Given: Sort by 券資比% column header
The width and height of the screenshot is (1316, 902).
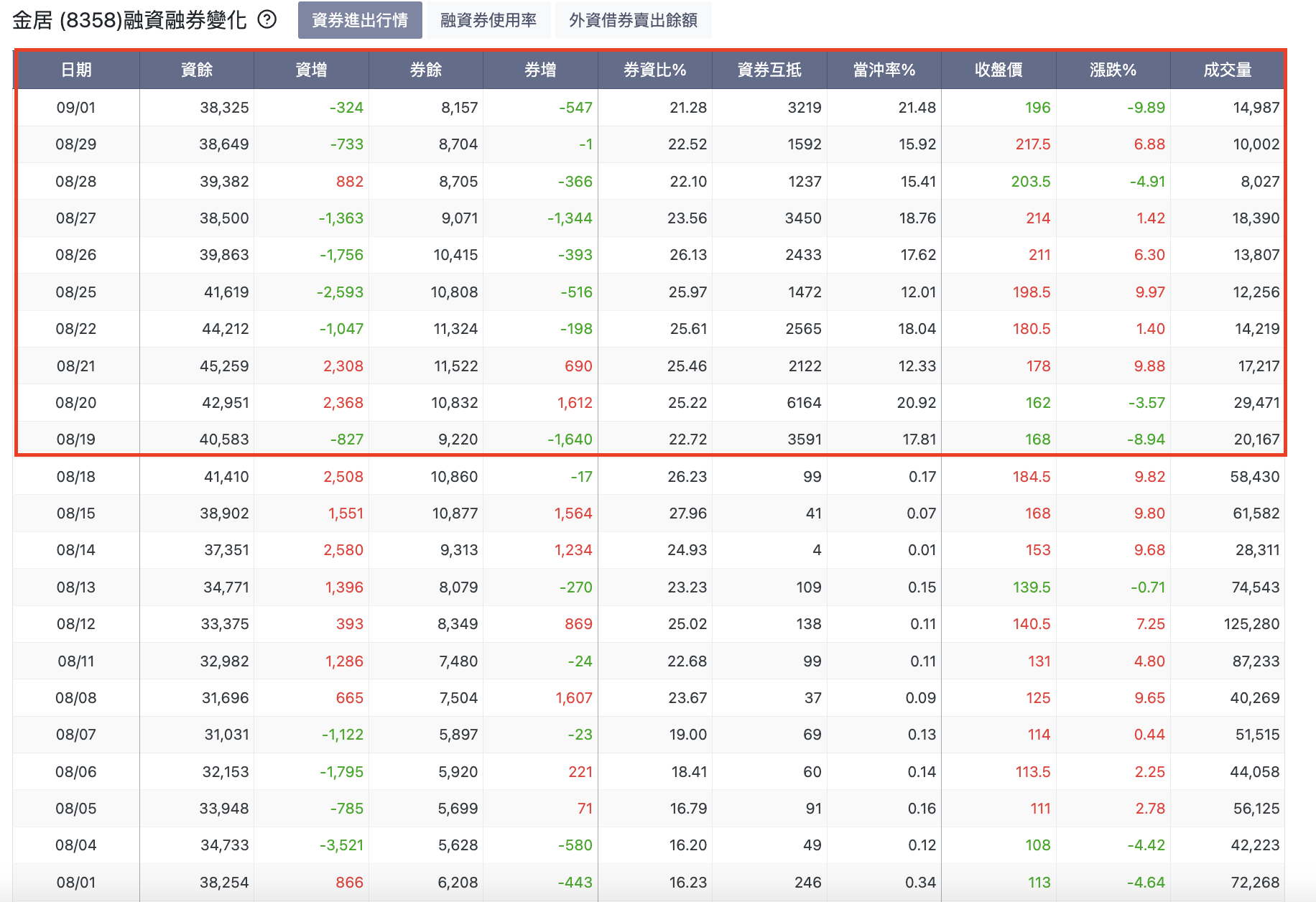Looking at the screenshot, I should 655,70.
